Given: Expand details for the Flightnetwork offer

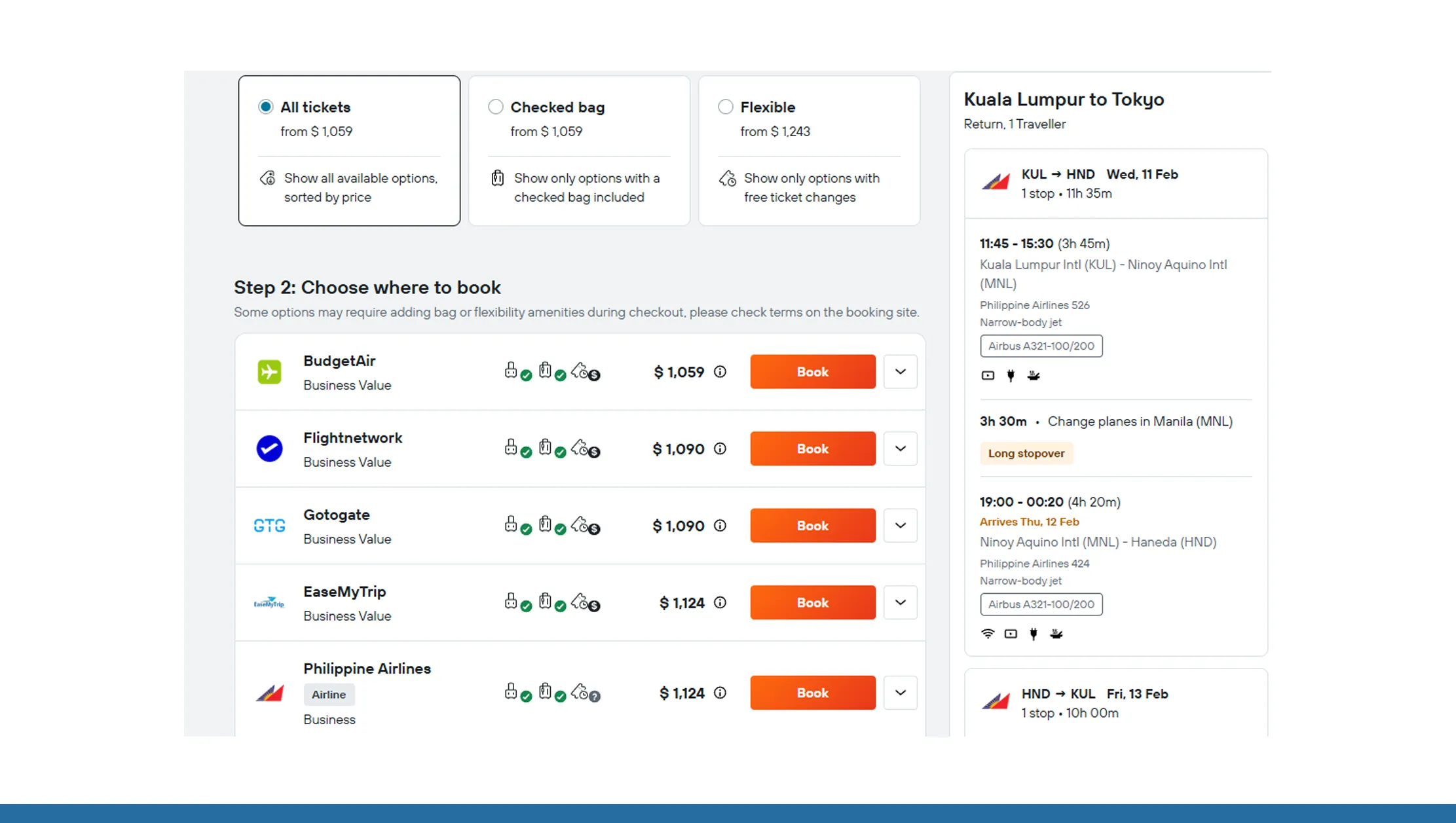Looking at the screenshot, I should pyautogui.click(x=901, y=448).
